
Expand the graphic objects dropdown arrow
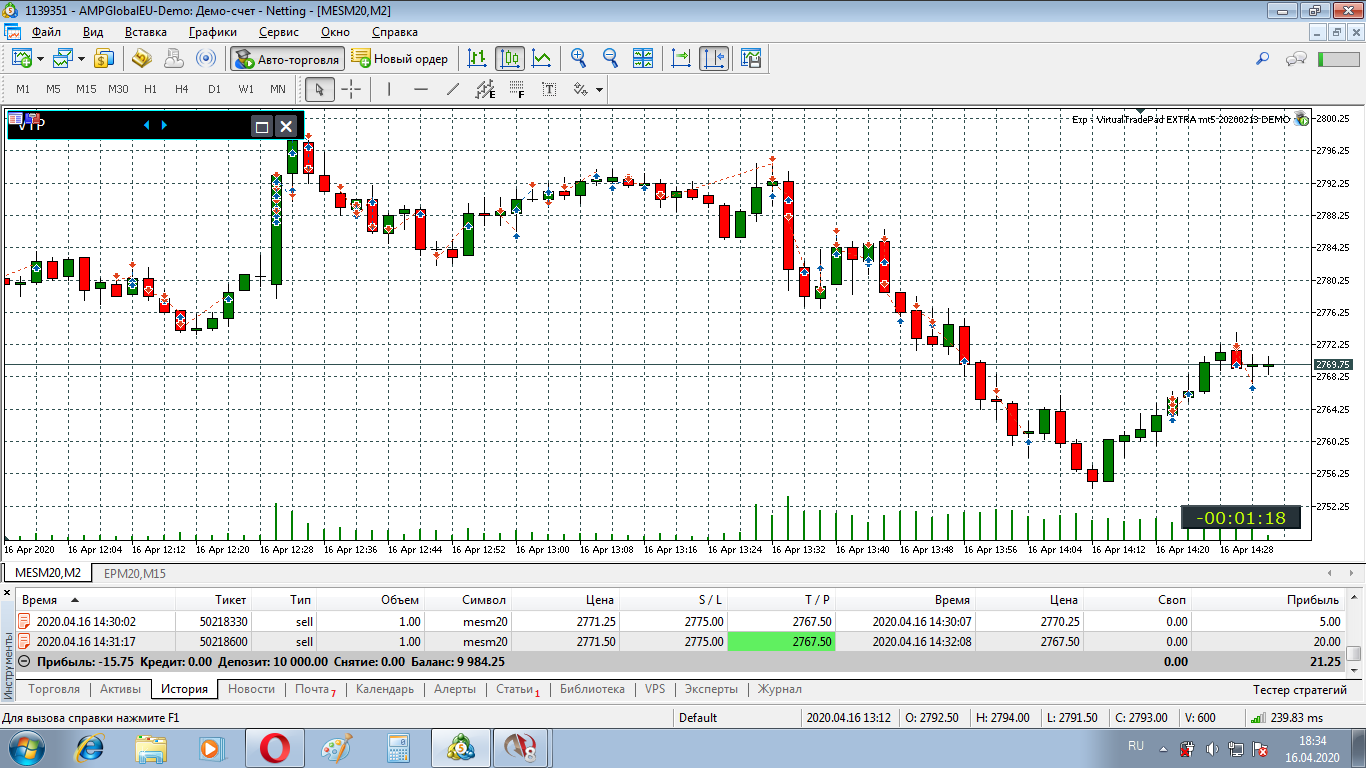click(x=599, y=90)
